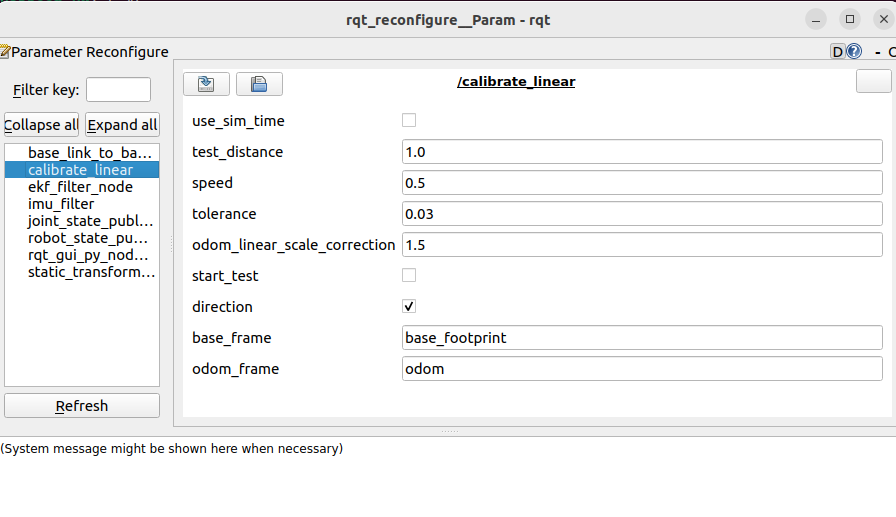
Task: Click the Collapse all button
Action: pyautogui.click(x=41, y=125)
